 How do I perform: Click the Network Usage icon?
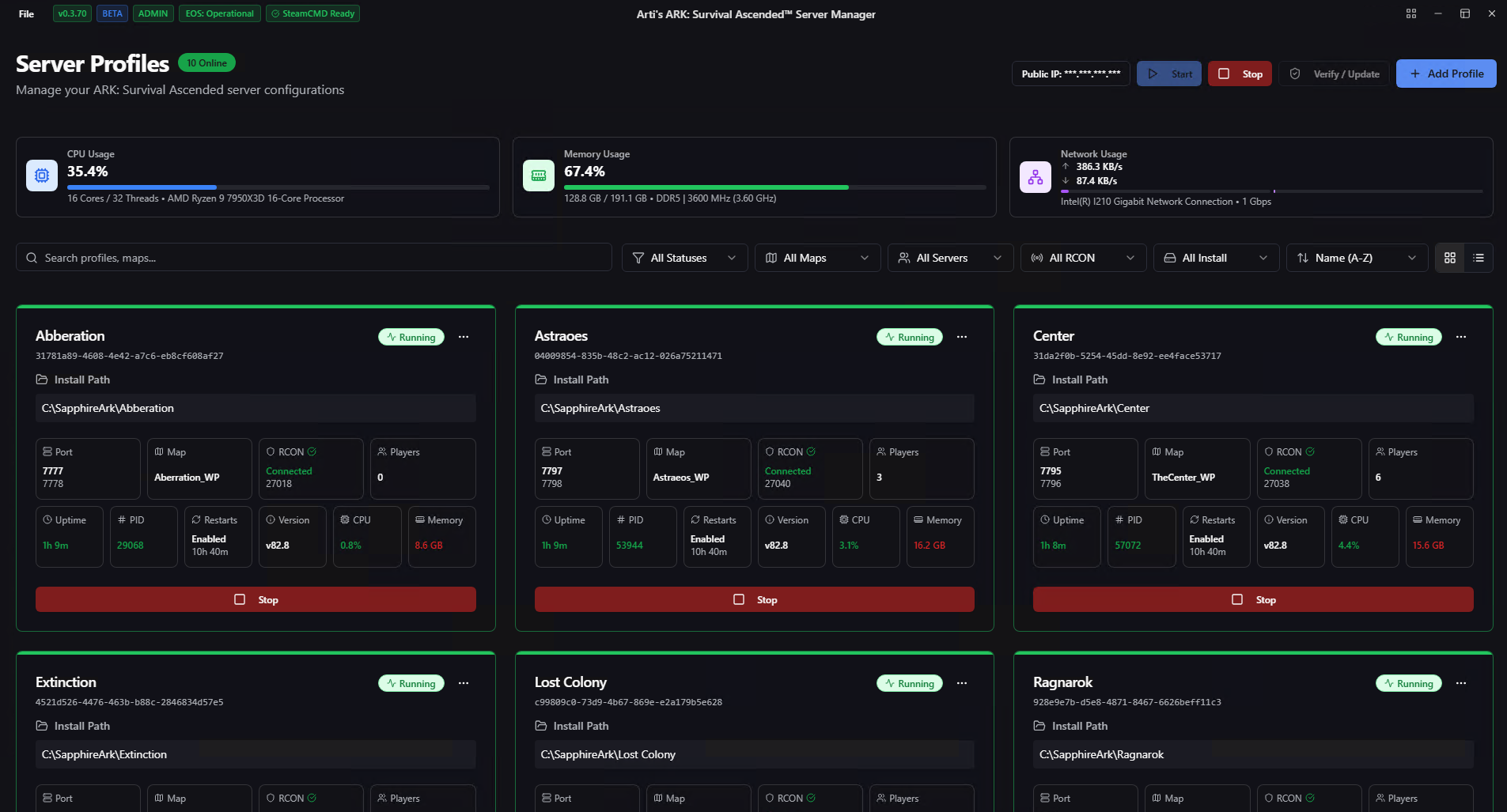pos(1035,177)
